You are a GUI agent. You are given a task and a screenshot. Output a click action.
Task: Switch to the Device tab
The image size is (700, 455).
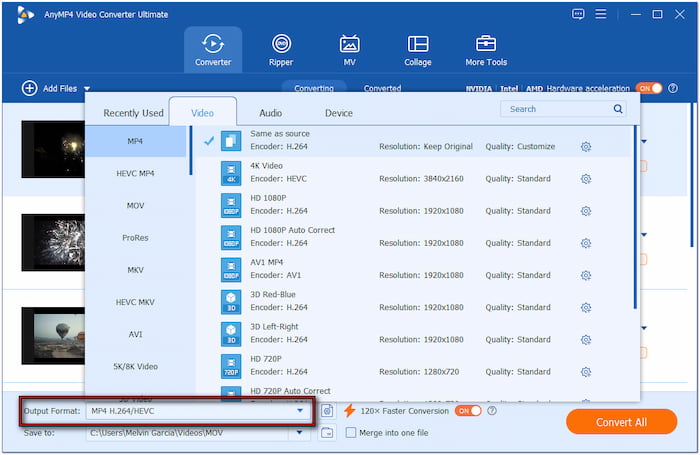pyautogui.click(x=339, y=113)
